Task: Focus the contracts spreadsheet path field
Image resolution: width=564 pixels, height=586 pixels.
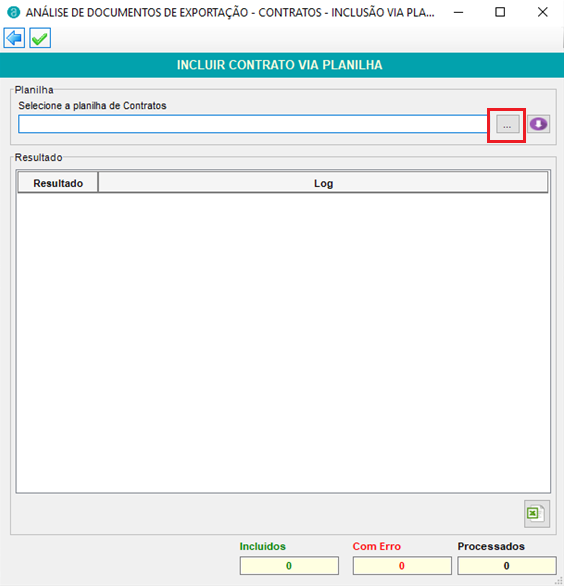Action: pyautogui.click(x=253, y=124)
